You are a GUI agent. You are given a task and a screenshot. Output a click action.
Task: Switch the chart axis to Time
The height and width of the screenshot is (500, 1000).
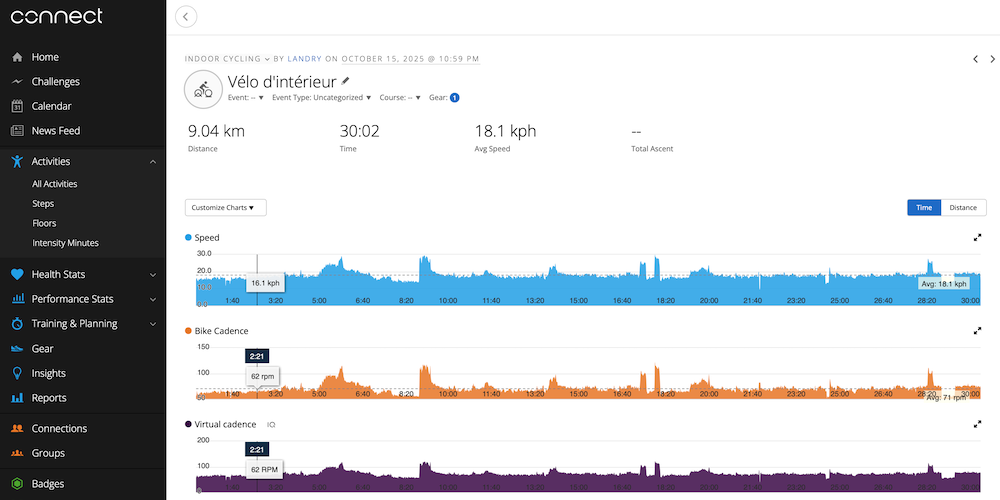click(x=924, y=208)
